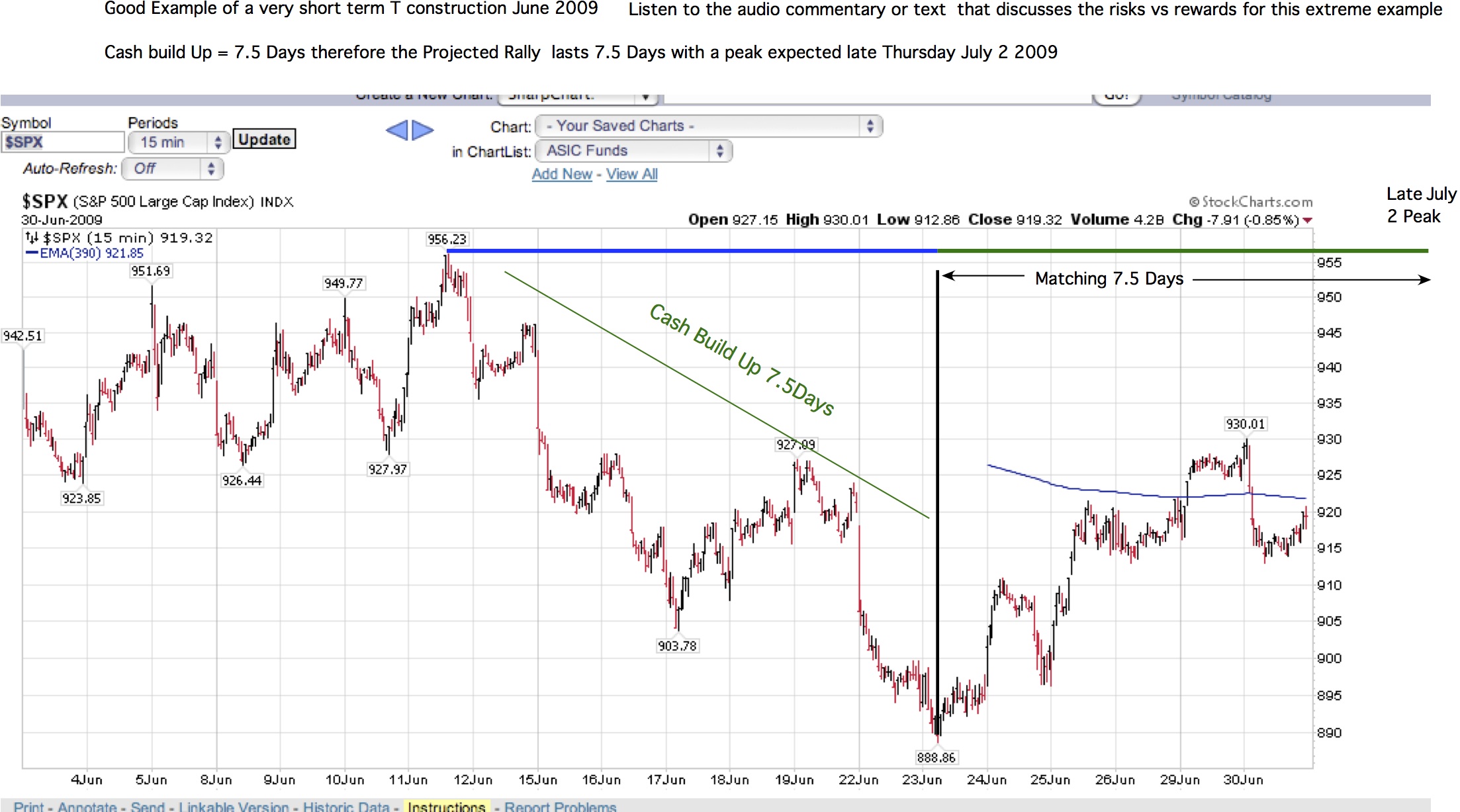Click the Print link below chart
This screenshot has height=812, width=1460.
coord(28,807)
